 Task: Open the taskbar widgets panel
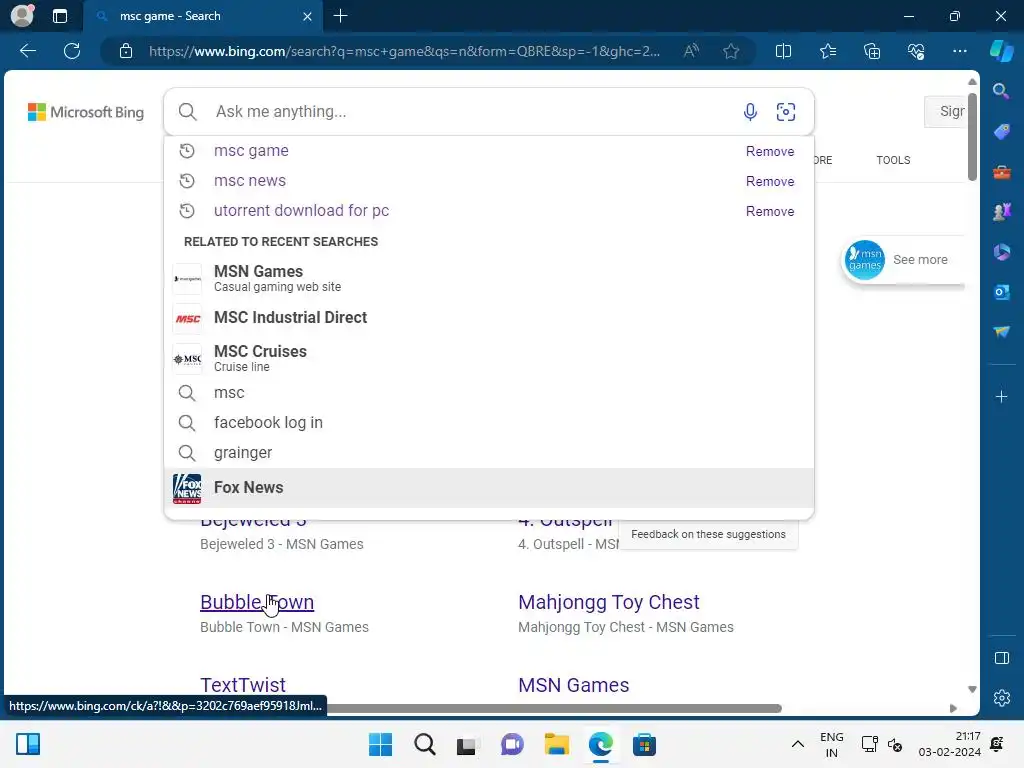point(27,744)
